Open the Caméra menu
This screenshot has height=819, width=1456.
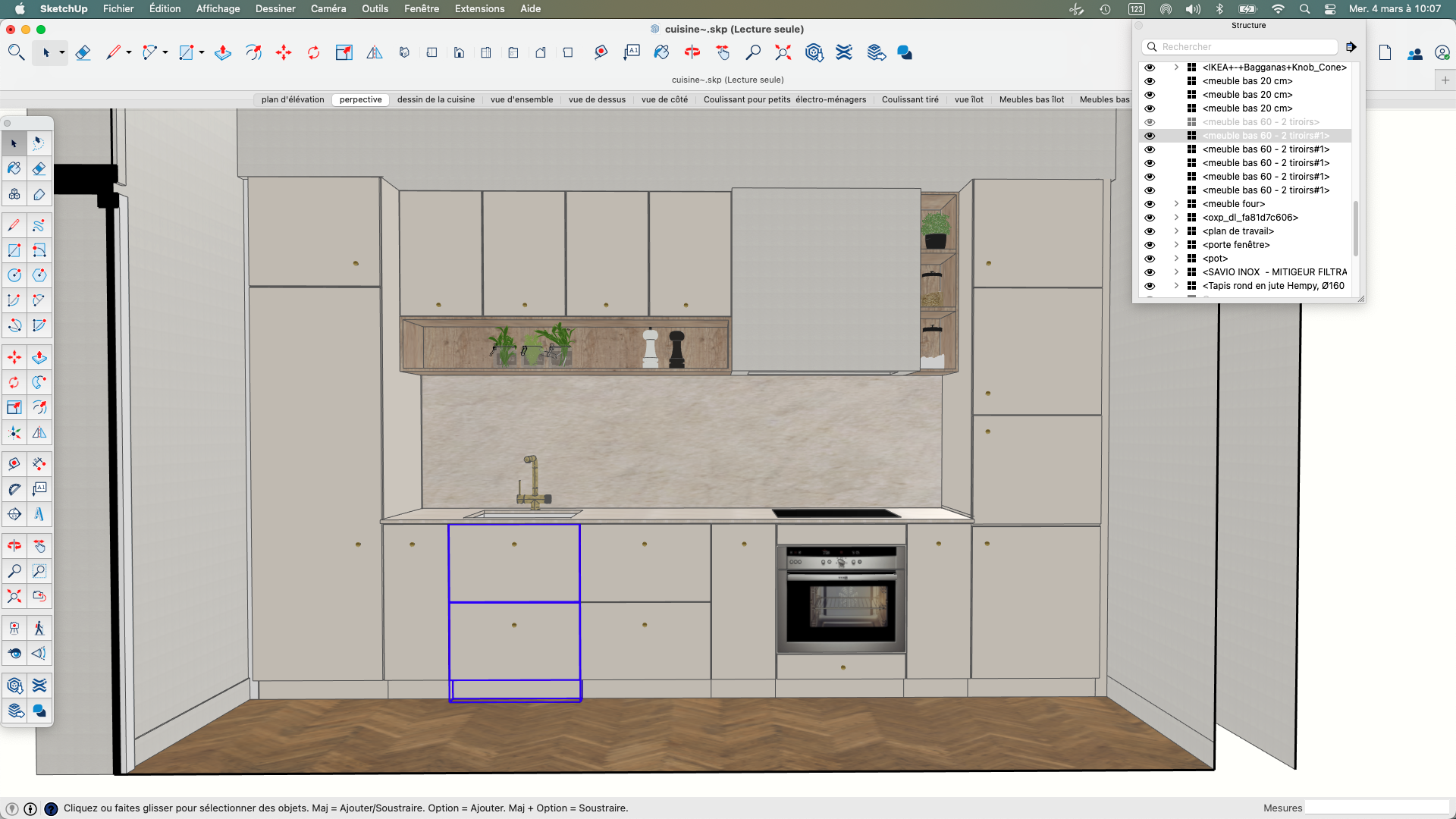pos(328,8)
